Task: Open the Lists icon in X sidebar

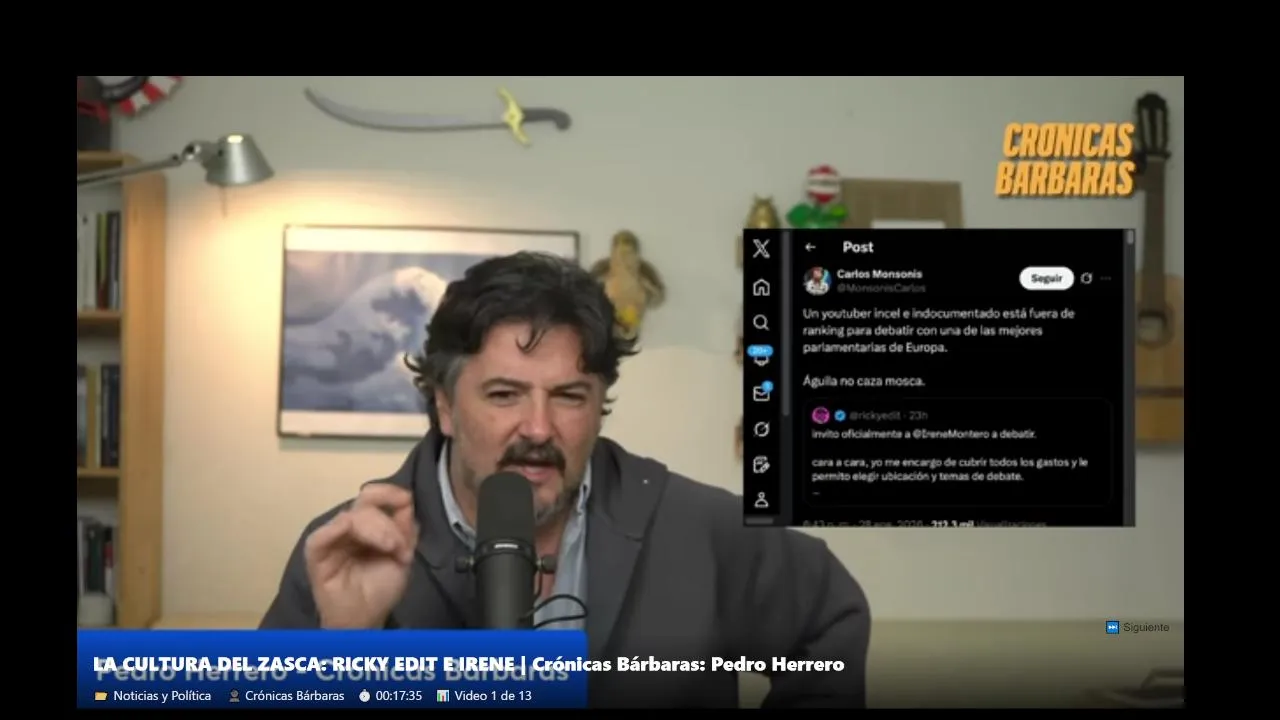Action: [761, 465]
